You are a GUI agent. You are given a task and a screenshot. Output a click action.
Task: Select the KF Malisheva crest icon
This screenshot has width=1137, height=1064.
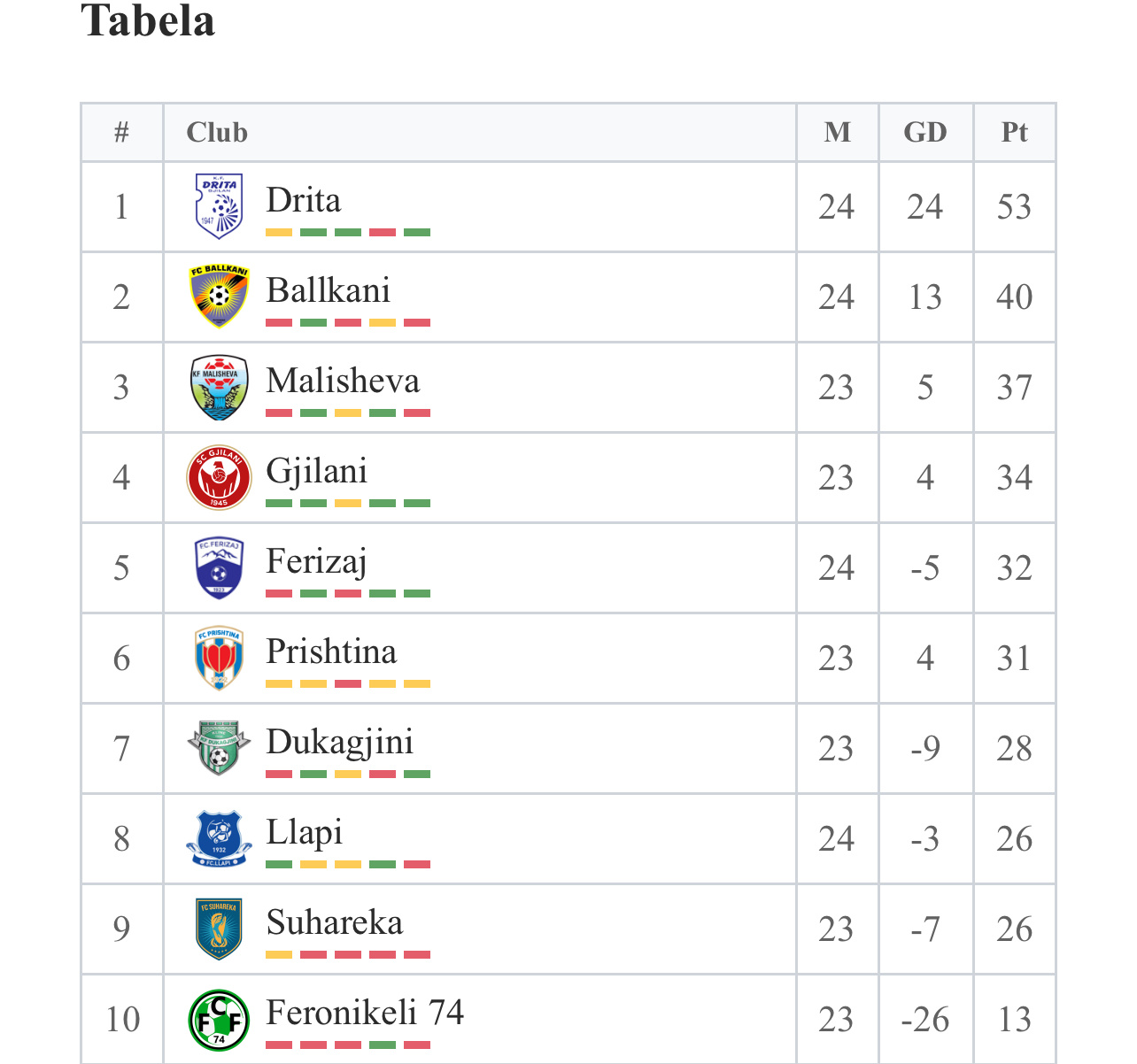[219, 387]
